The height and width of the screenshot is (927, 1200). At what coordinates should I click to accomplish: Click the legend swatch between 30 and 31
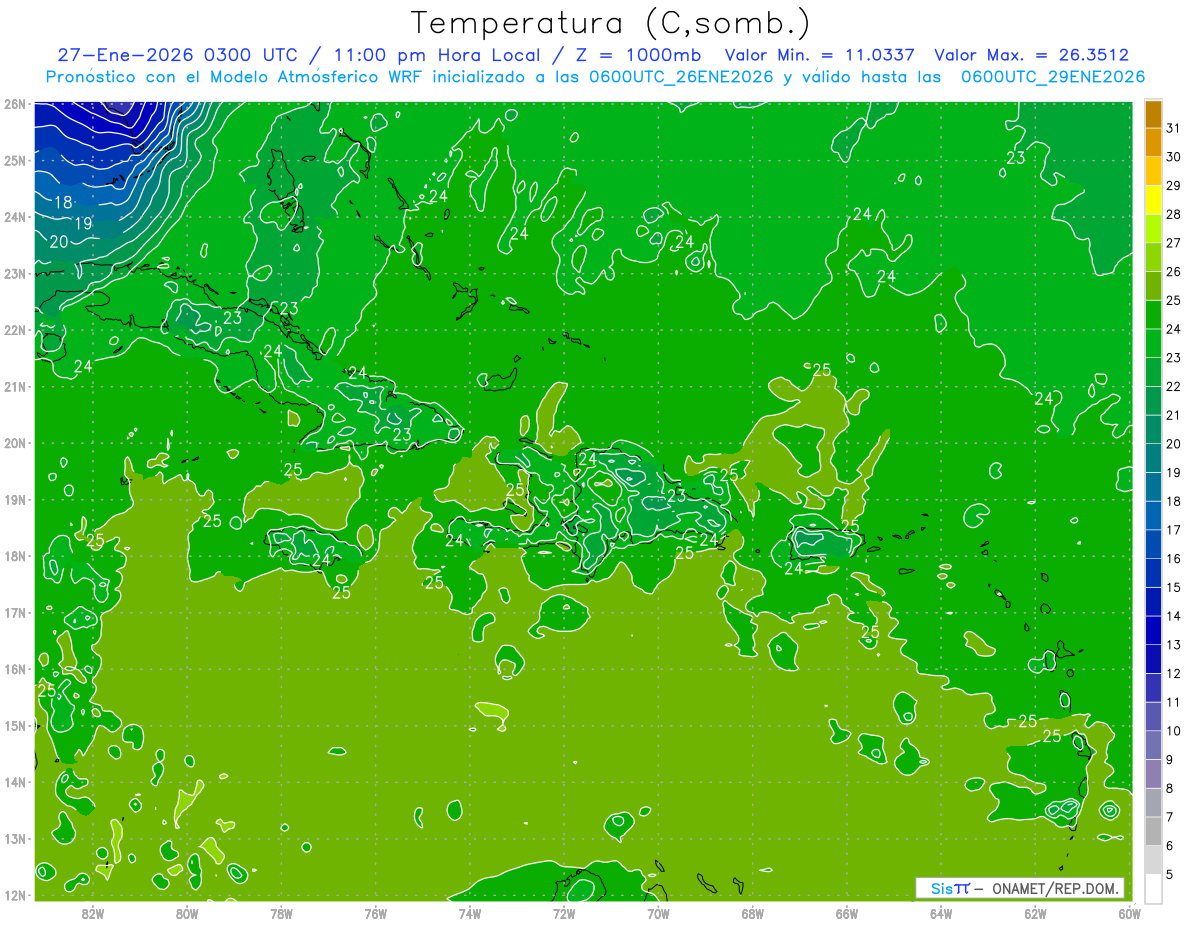pos(1153,143)
